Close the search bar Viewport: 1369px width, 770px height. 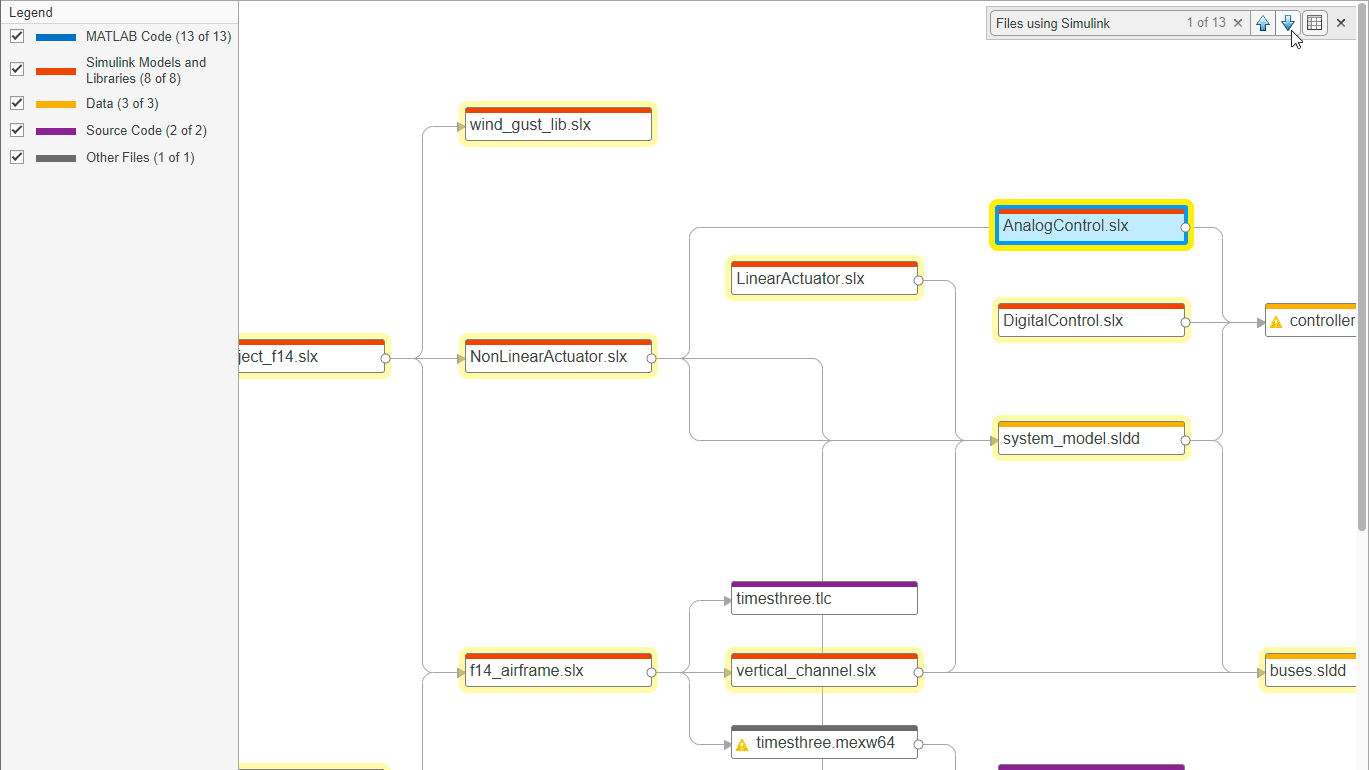[x=1341, y=23]
